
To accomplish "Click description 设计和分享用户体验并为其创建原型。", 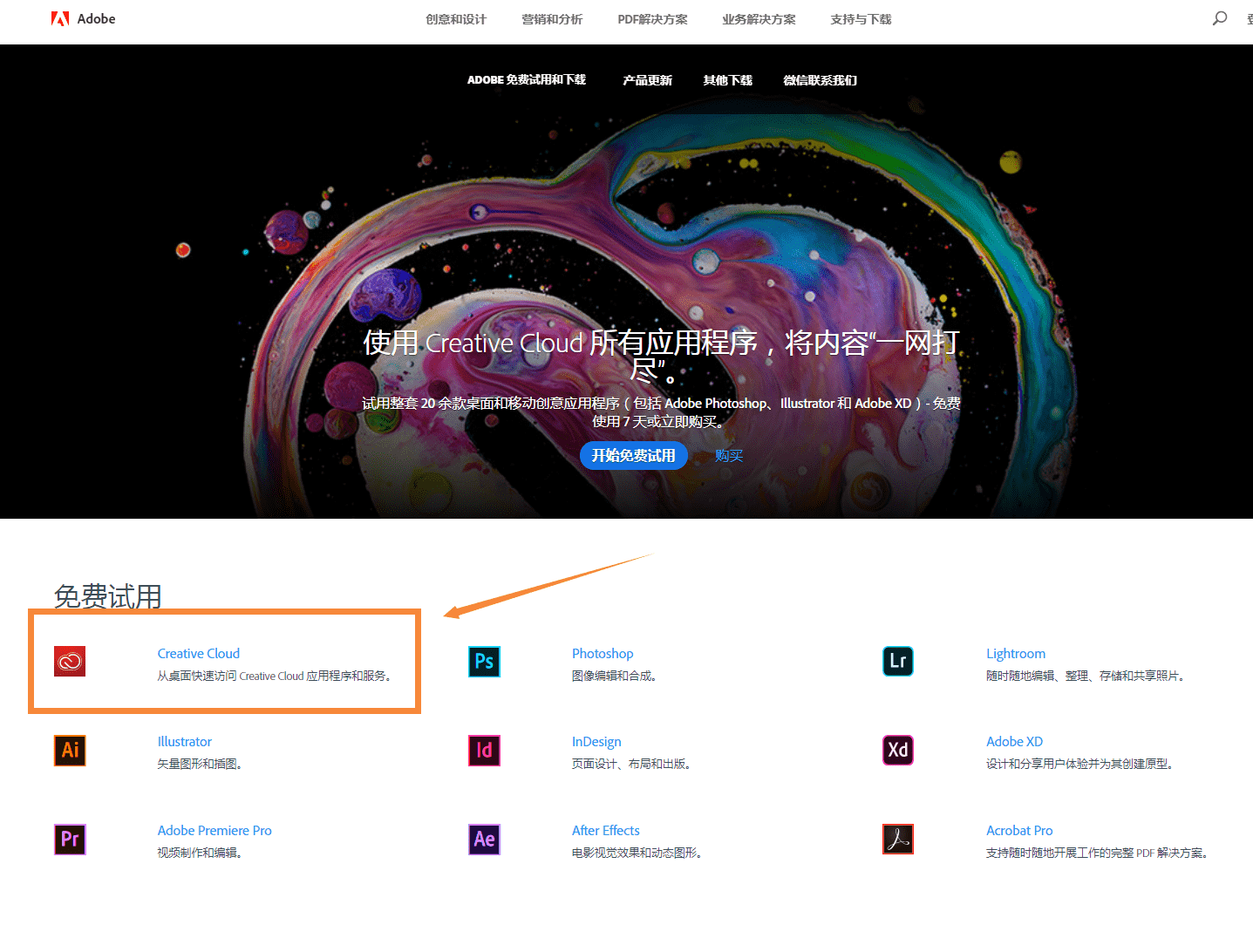I will pyautogui.click(x=1079, y=764).
